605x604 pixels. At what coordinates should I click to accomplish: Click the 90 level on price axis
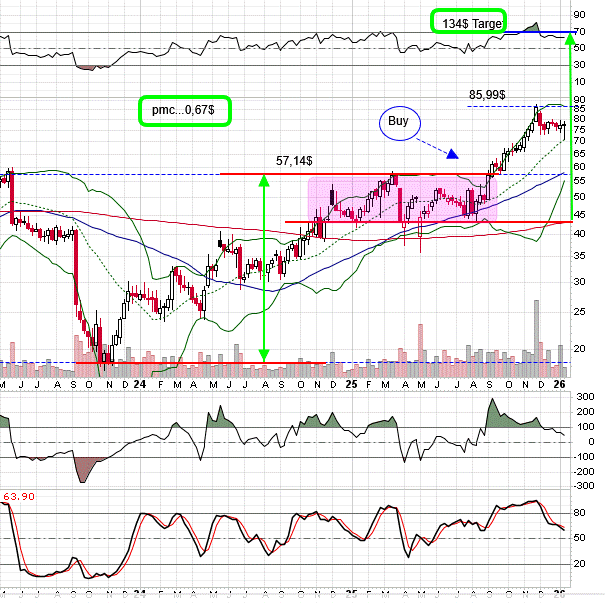pos(579,99)
